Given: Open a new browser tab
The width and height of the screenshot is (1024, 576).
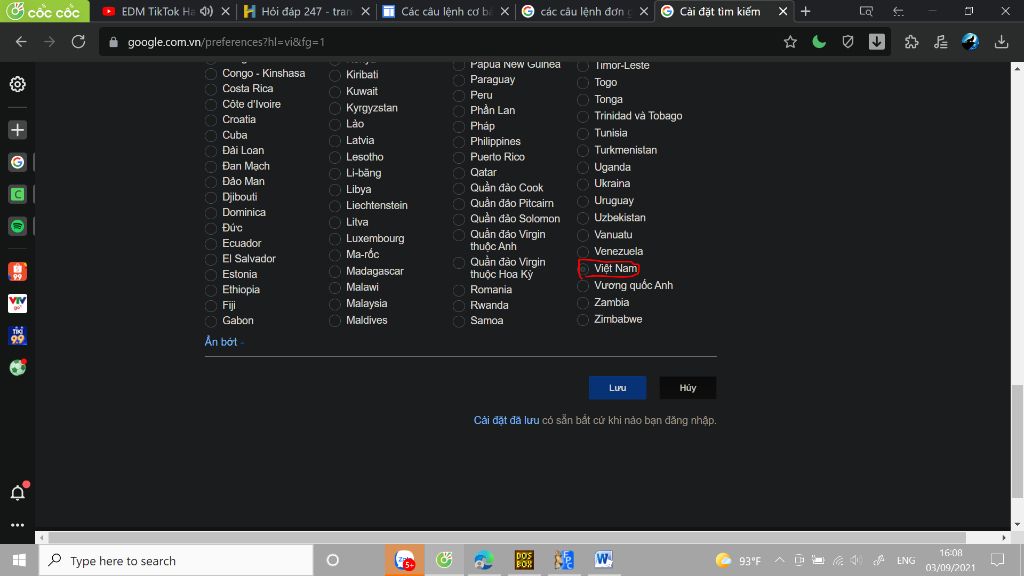Looking at the screenshot, I should point(805,11).
